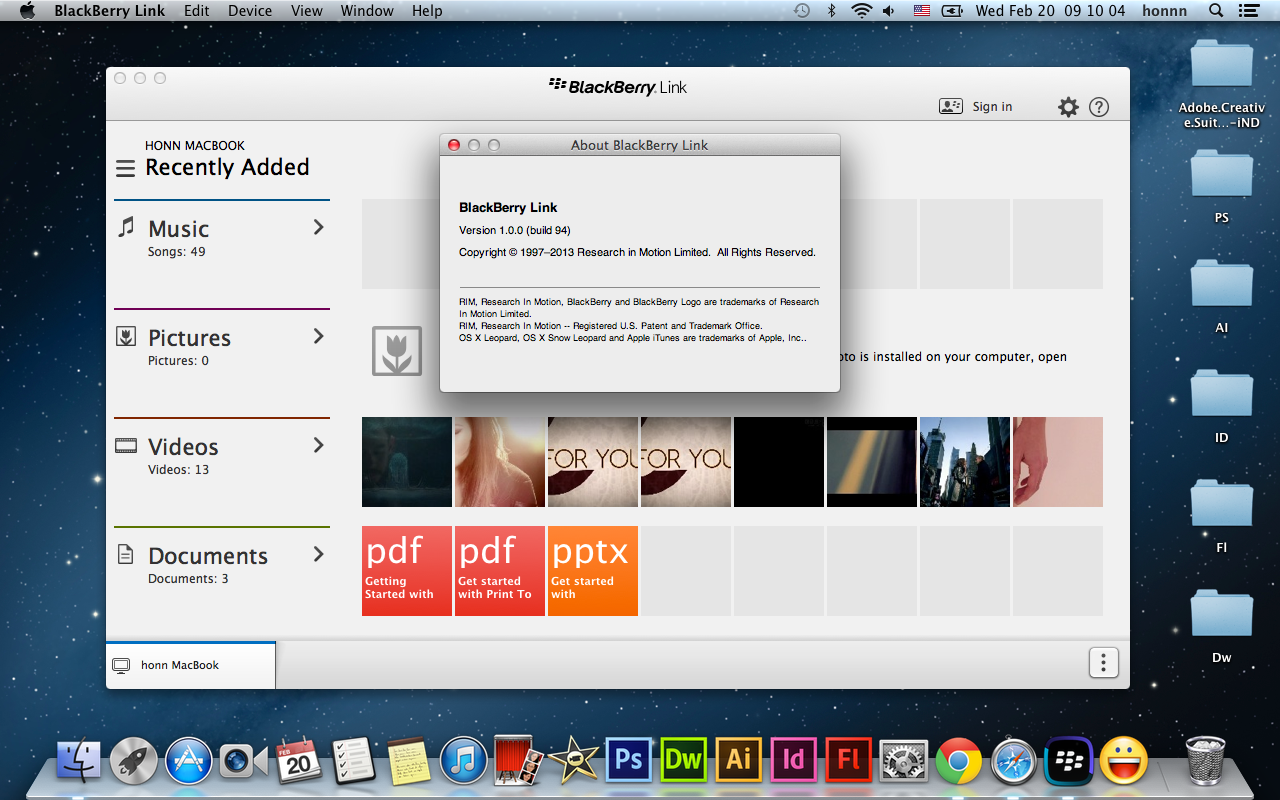Open the Edit menu
This screenshot has height=800, width=1280.
click(x=197, y=11)
